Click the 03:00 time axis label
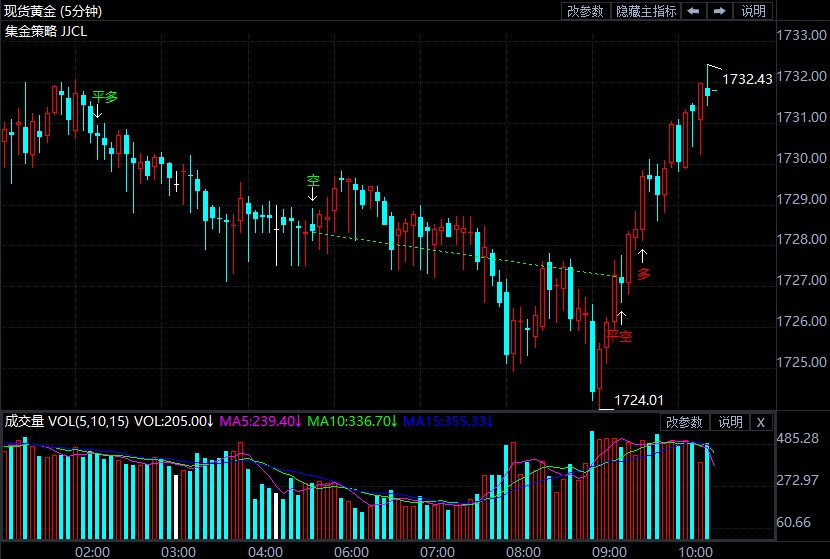 (179, 552)
